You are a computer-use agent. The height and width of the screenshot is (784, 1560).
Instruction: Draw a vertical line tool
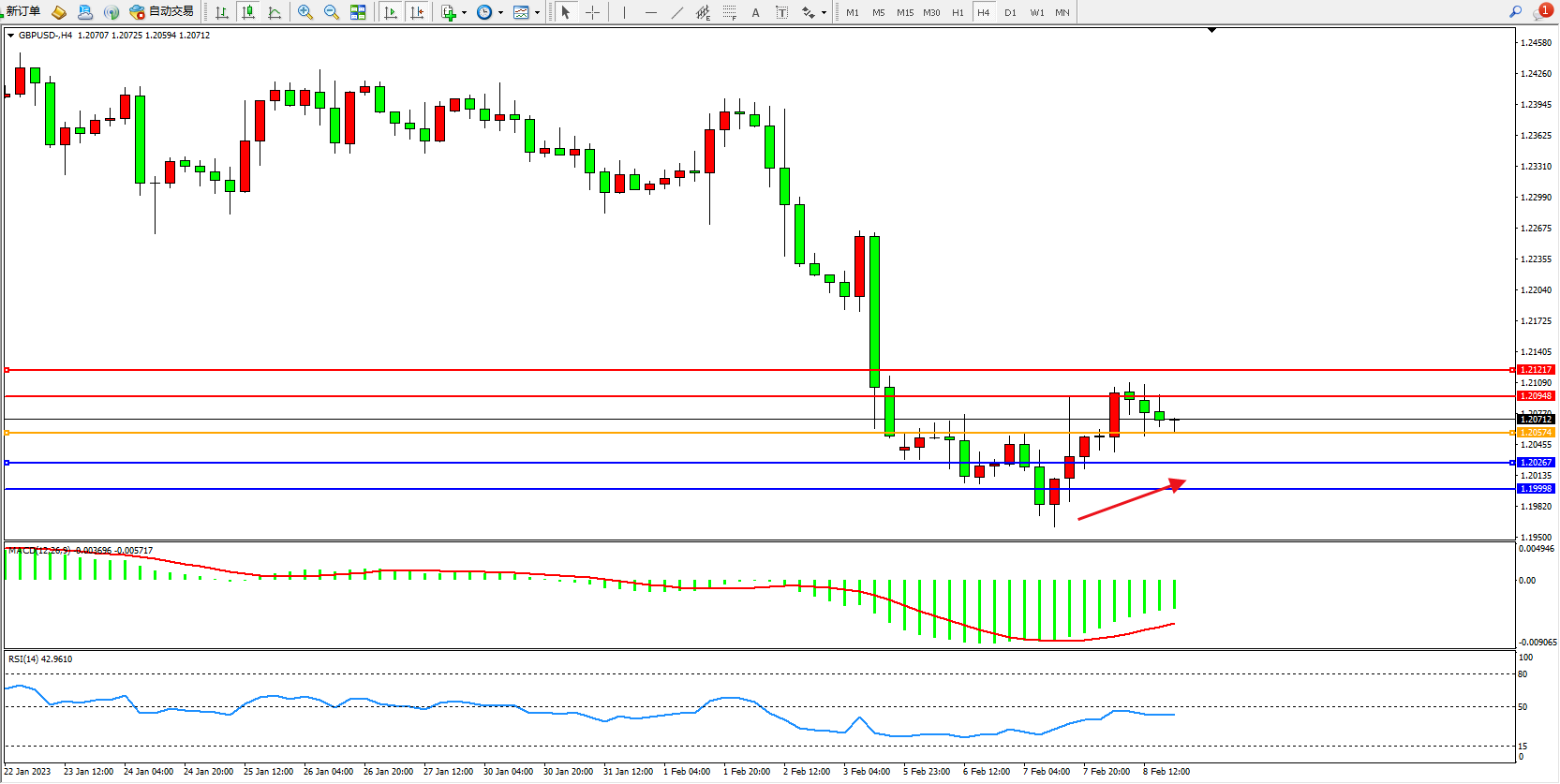click(624, 12)
